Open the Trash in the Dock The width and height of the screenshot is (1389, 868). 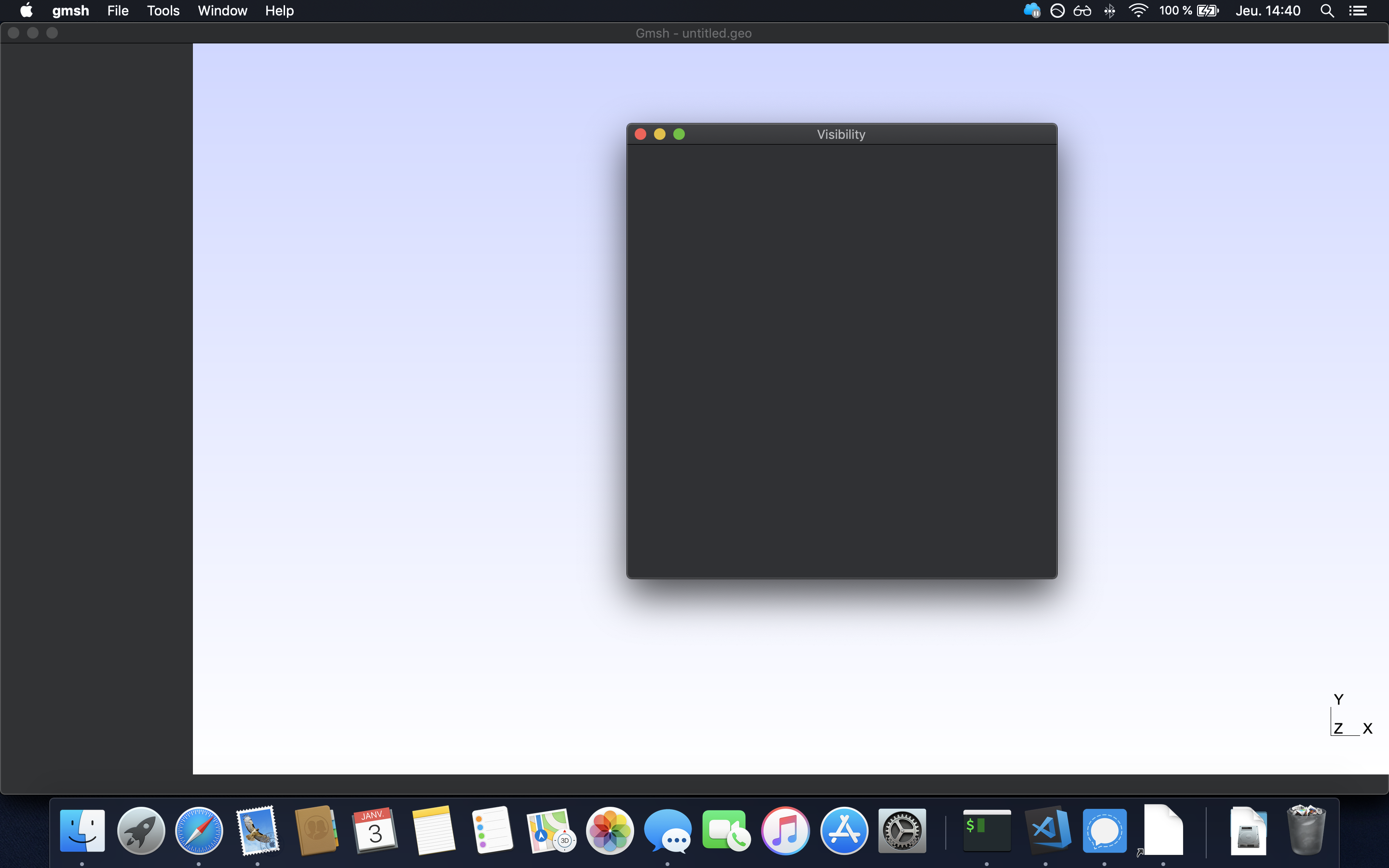1307,831
